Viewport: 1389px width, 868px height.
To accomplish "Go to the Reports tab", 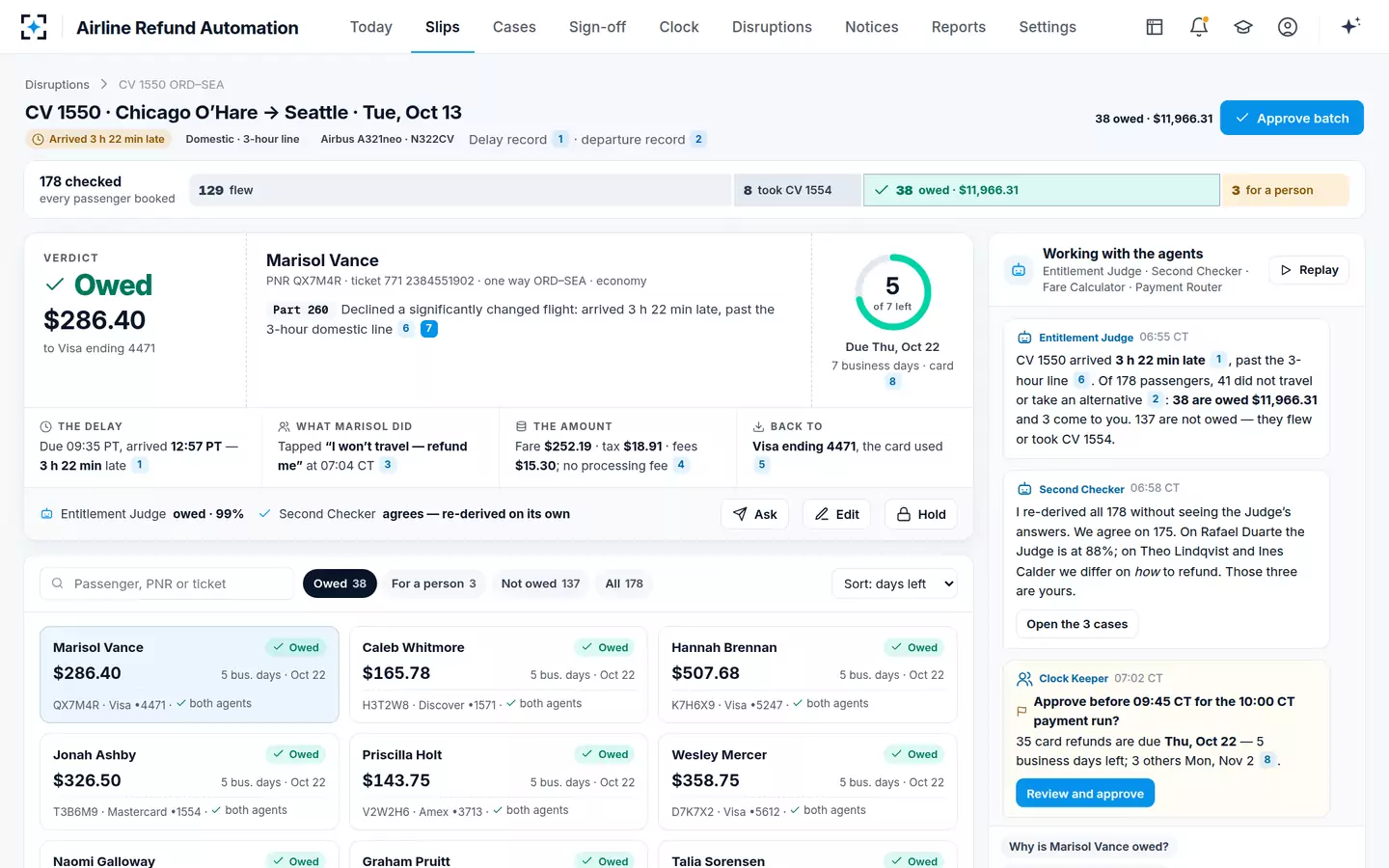I will click(959, 27).
